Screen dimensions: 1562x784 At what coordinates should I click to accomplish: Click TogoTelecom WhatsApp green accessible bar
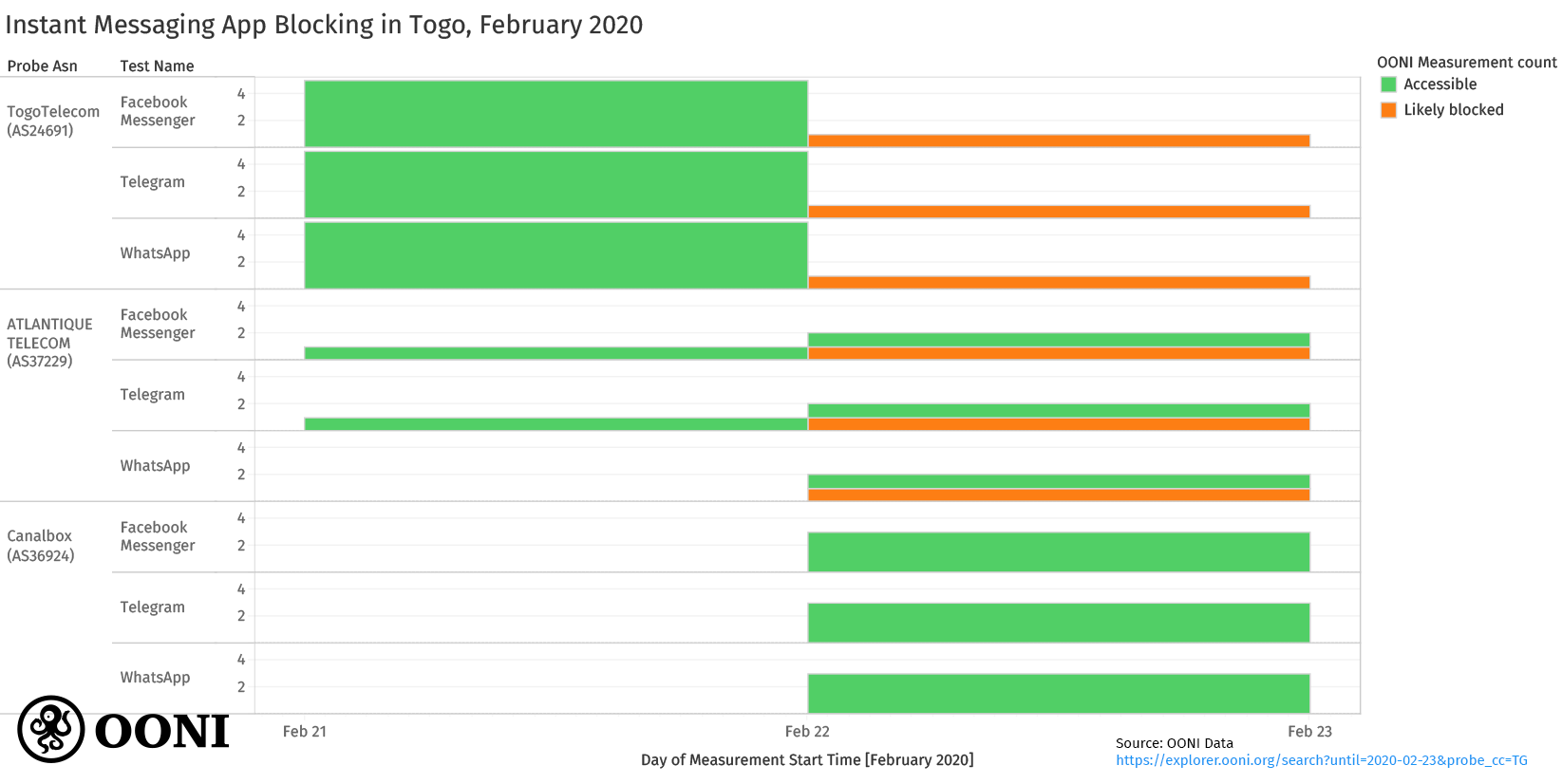point(555,255)
